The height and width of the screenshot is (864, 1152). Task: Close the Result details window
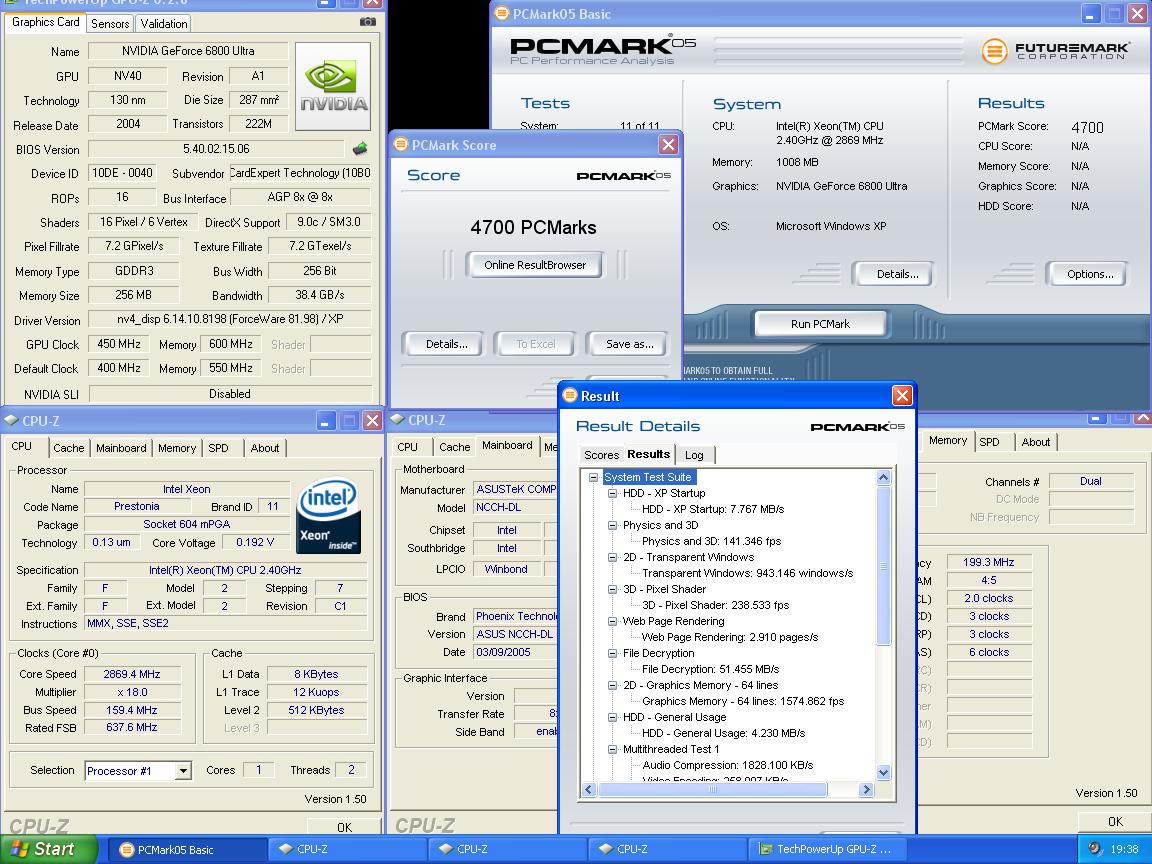[x=902, y=396]
